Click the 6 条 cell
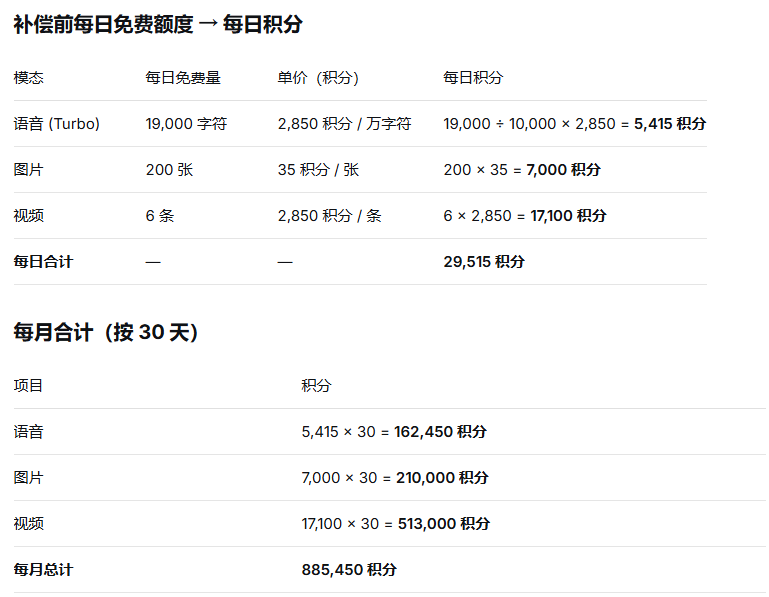Image resolution: width=769 pixels, height=597 pixels. click(160, 216)
